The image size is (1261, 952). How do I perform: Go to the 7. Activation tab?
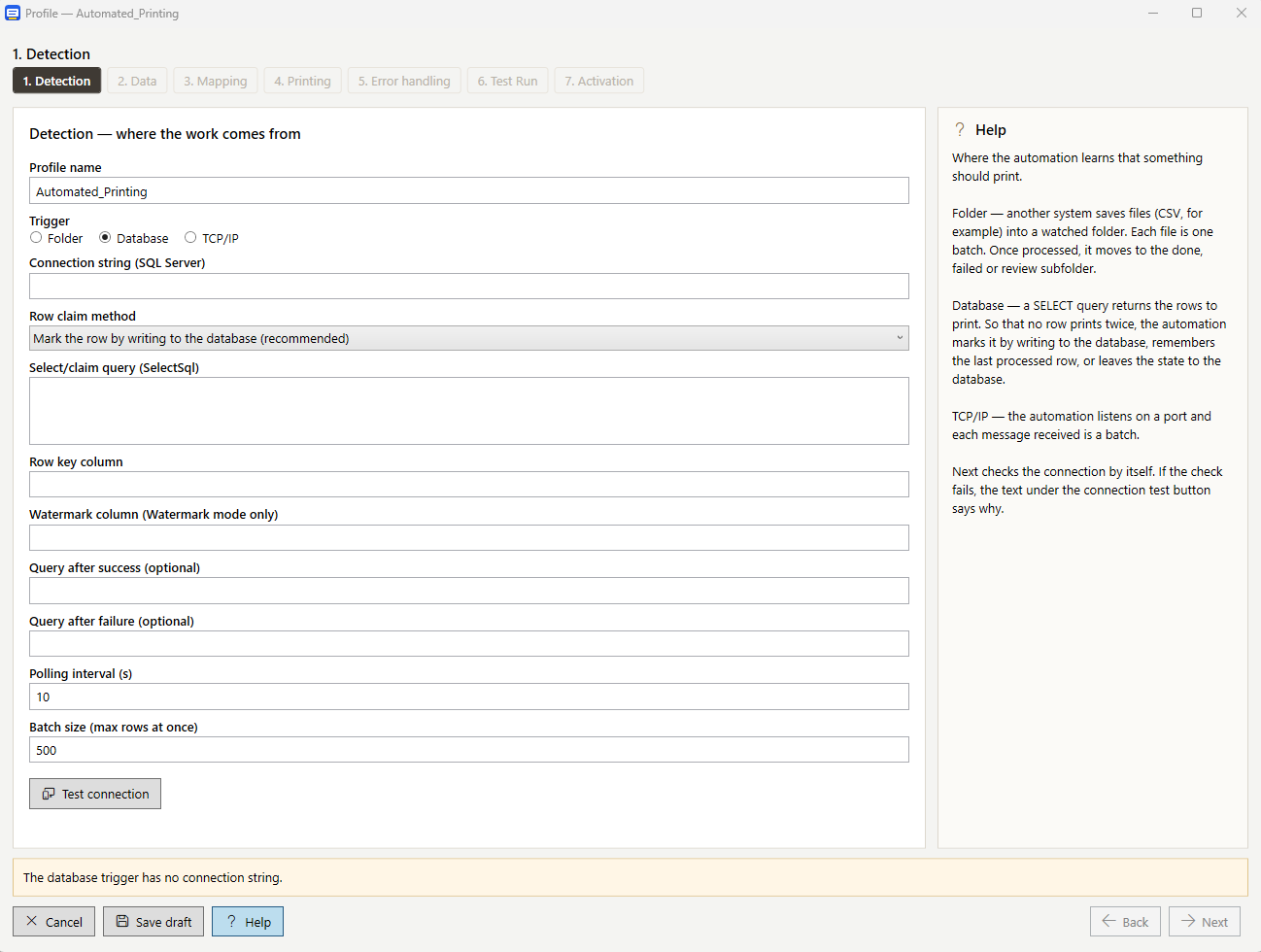(599, 81)
